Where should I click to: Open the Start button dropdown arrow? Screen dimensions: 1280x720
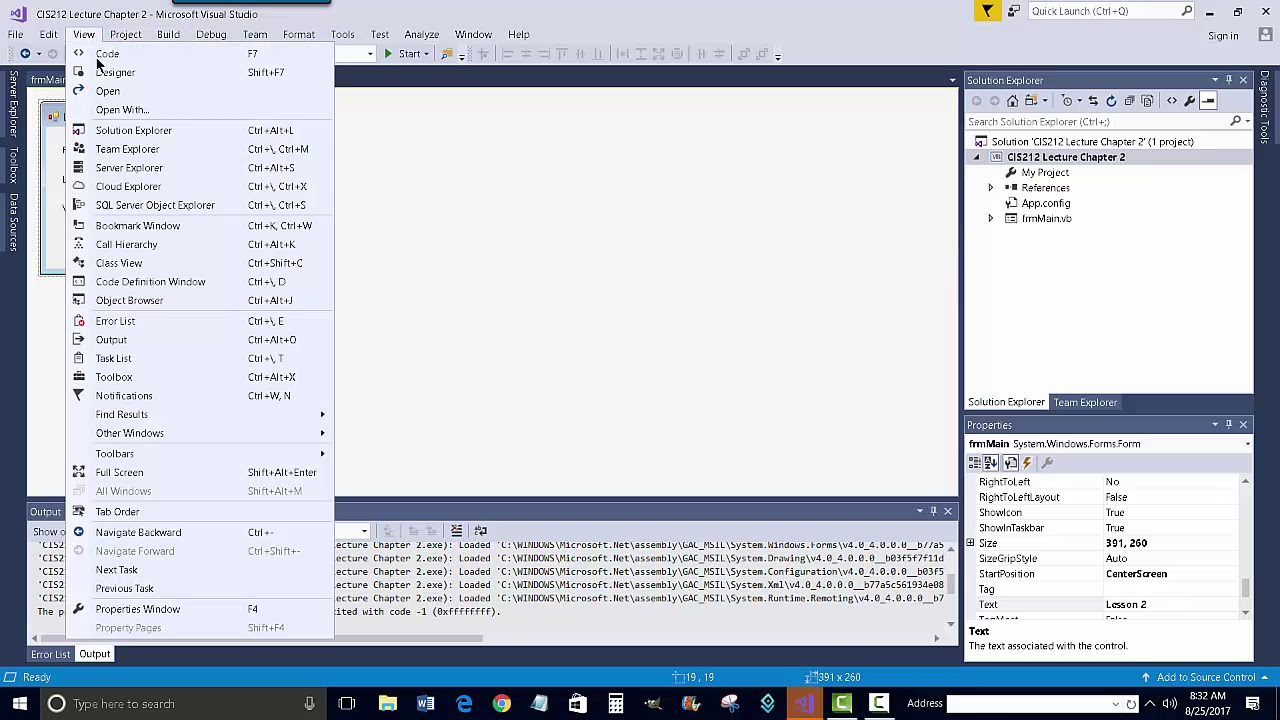(428, 54)
